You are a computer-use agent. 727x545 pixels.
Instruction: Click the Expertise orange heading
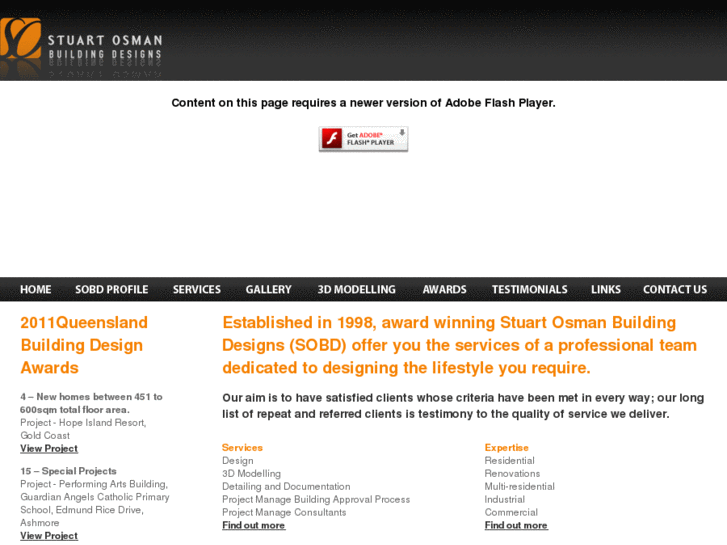pos(507,448)
